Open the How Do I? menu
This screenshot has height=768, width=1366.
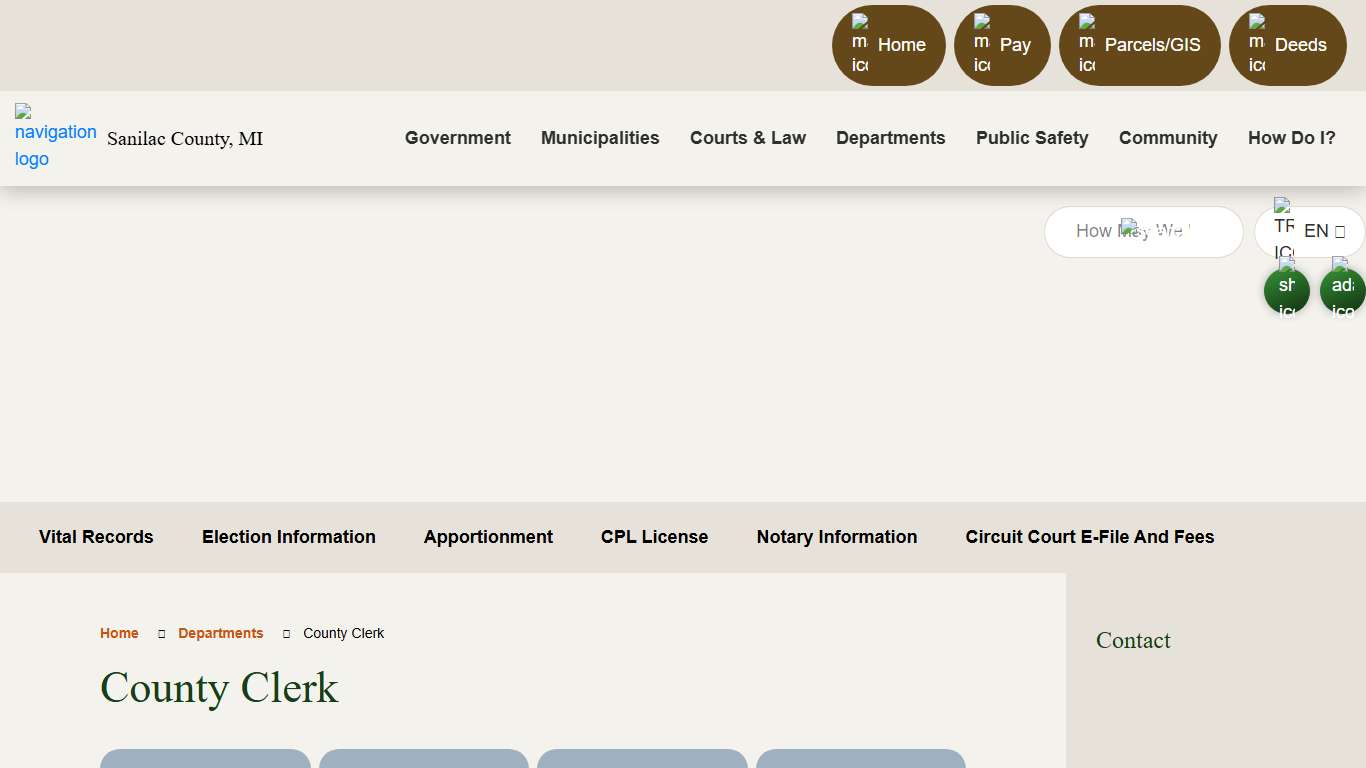pos(1291,138)
